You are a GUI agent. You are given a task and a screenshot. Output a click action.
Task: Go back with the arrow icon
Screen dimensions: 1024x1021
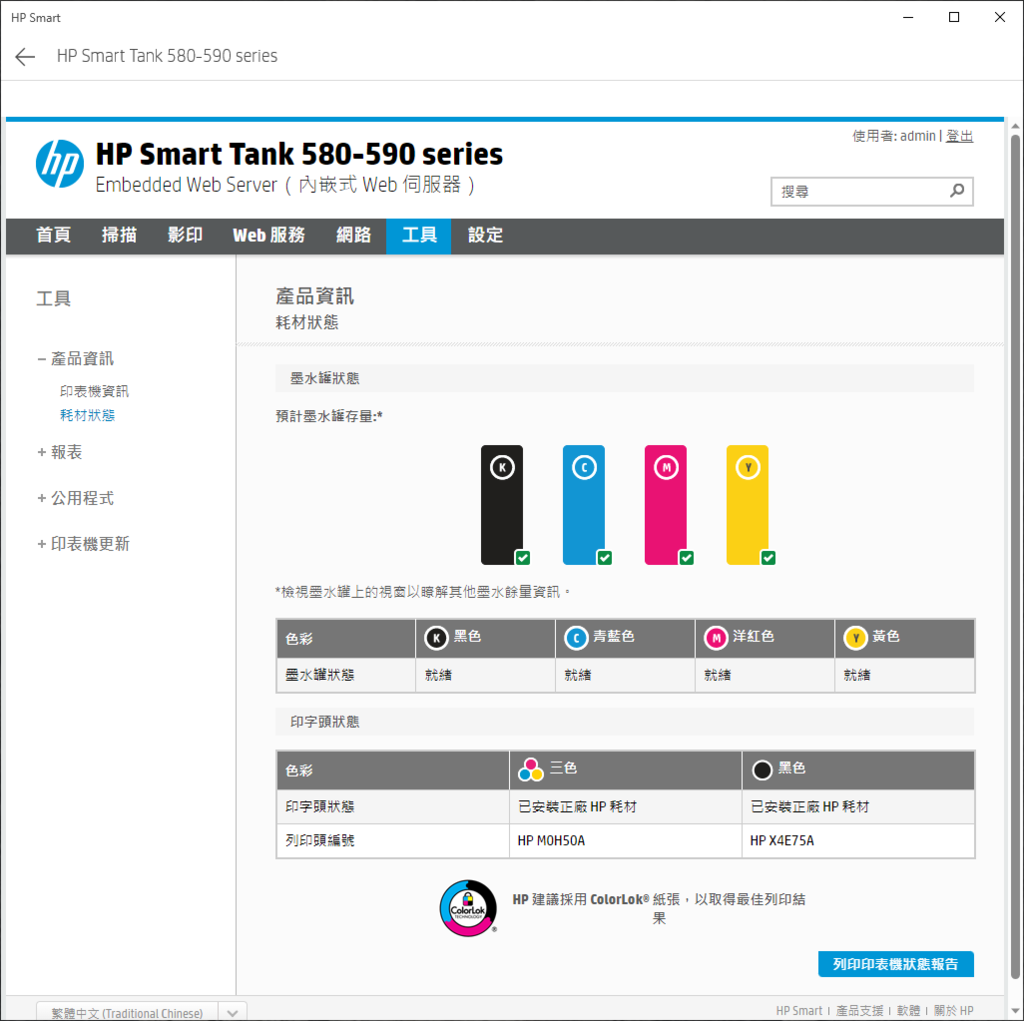25,56
